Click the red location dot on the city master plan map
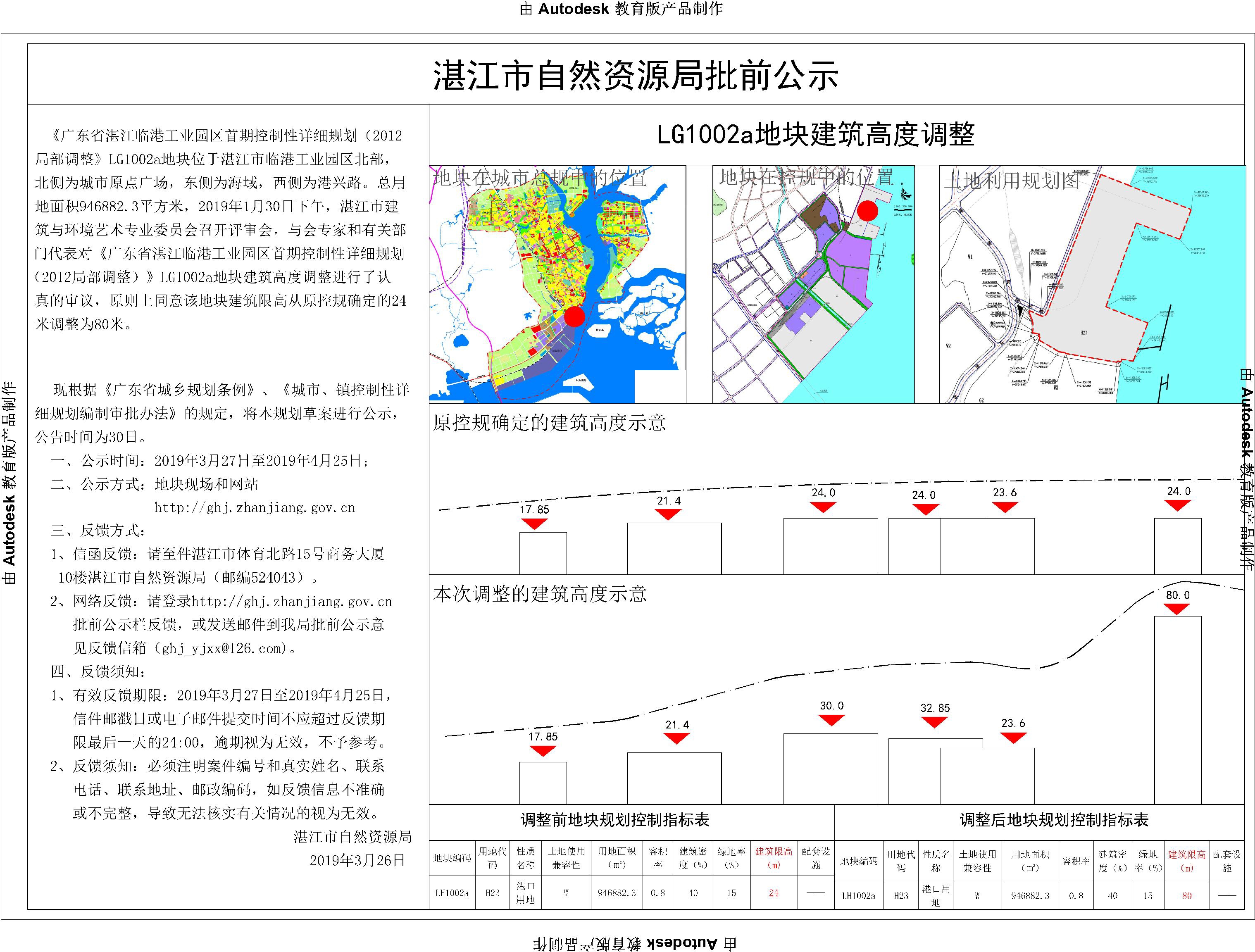 pyautogui.click(x=574, y=317)
